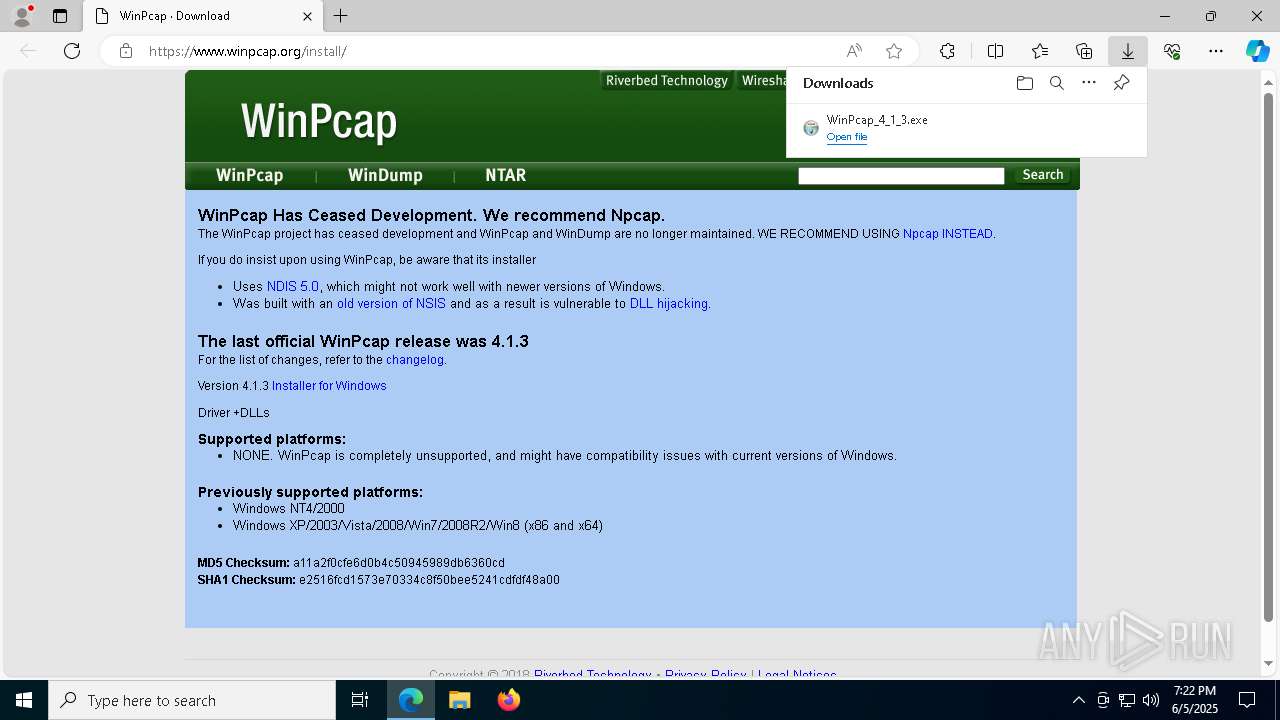Screen dimensions: 1280x720
Task: Open the Edge profile icon
Action: (22, 15)
